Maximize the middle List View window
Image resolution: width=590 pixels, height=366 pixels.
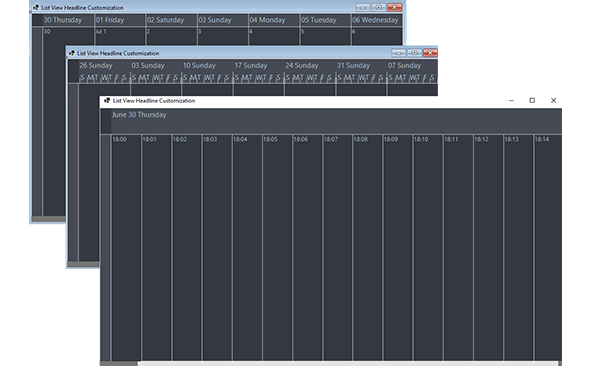[414, 53]
